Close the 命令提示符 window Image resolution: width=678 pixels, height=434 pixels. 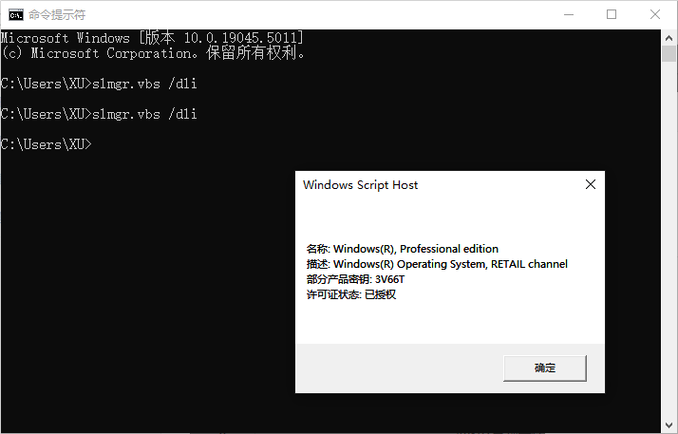tap(655, 15)
